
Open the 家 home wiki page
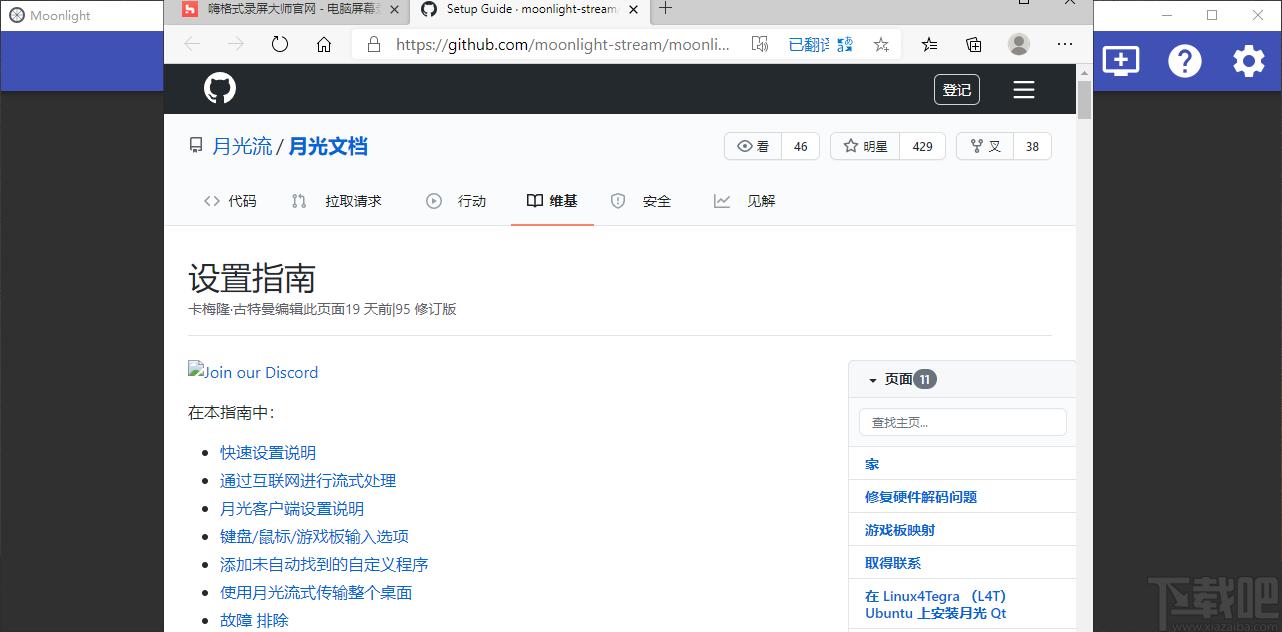872,464
